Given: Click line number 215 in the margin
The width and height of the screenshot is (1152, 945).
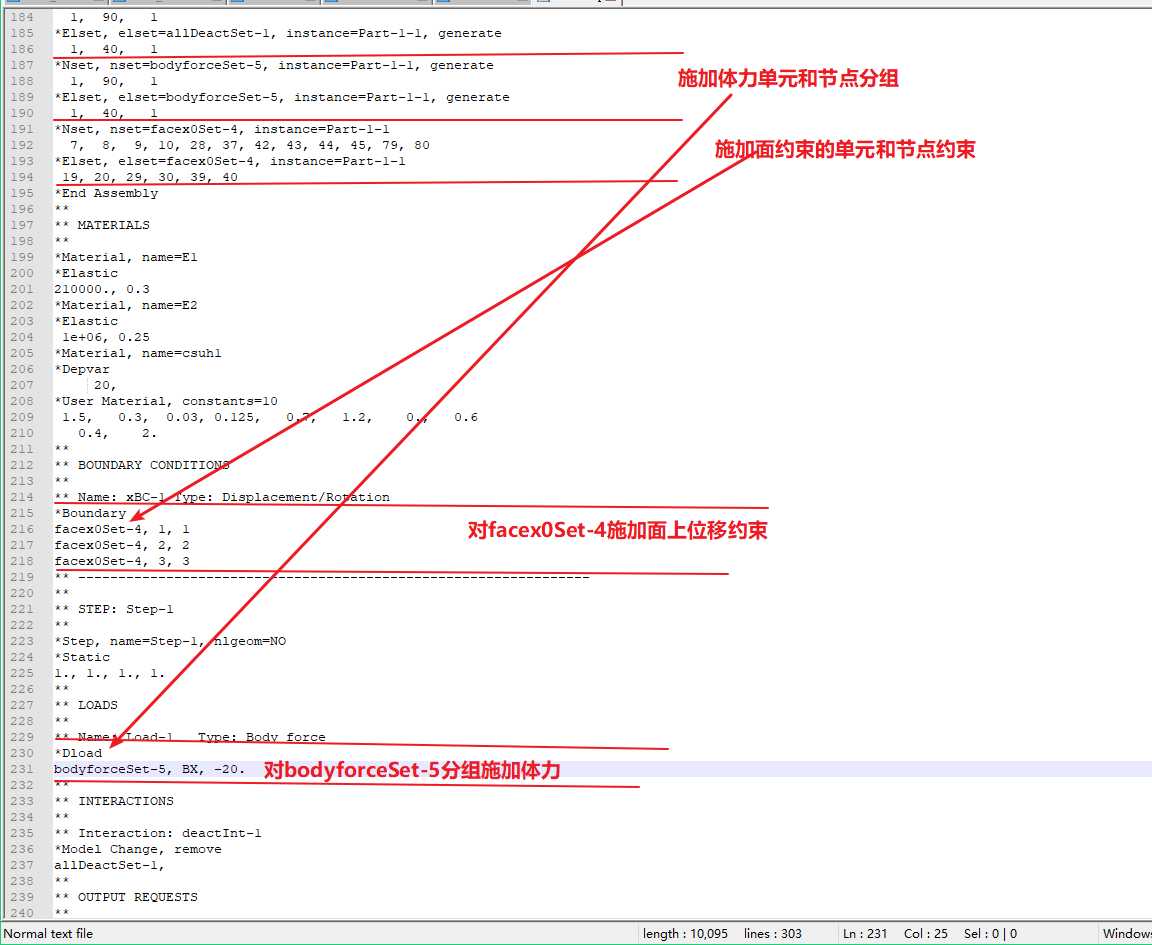Looking at the screenshot, I should tap(22, 513).
